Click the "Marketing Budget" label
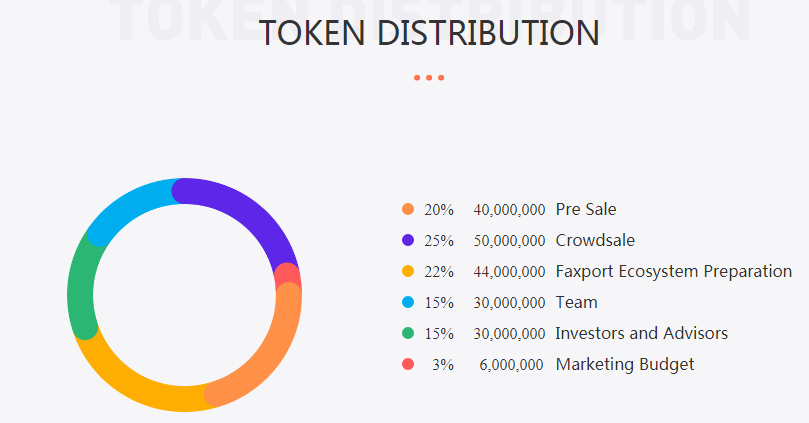Viewport: 809px width, 423px height. pyautogui.click(x=625, y=365)
